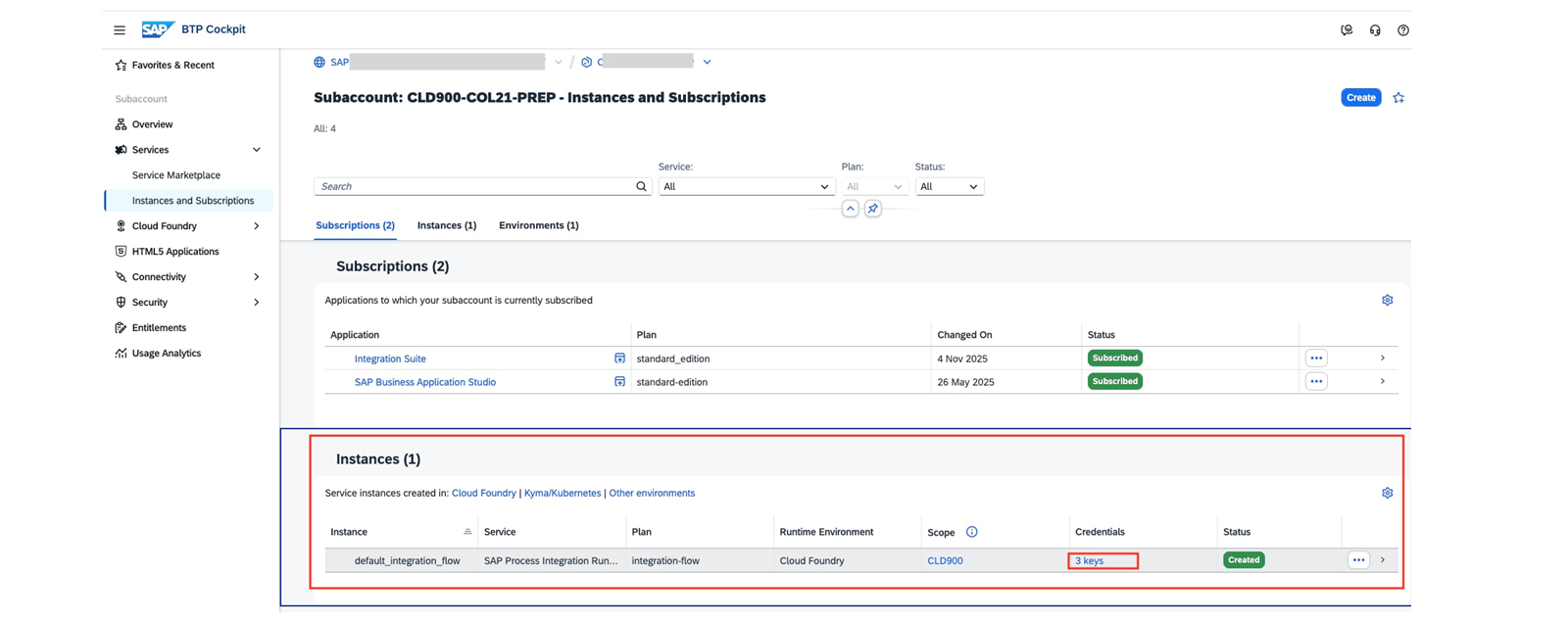Click the Usage Analytics chart icon
This screenshot has width=1568, height=622.
(x=121, y=354)
